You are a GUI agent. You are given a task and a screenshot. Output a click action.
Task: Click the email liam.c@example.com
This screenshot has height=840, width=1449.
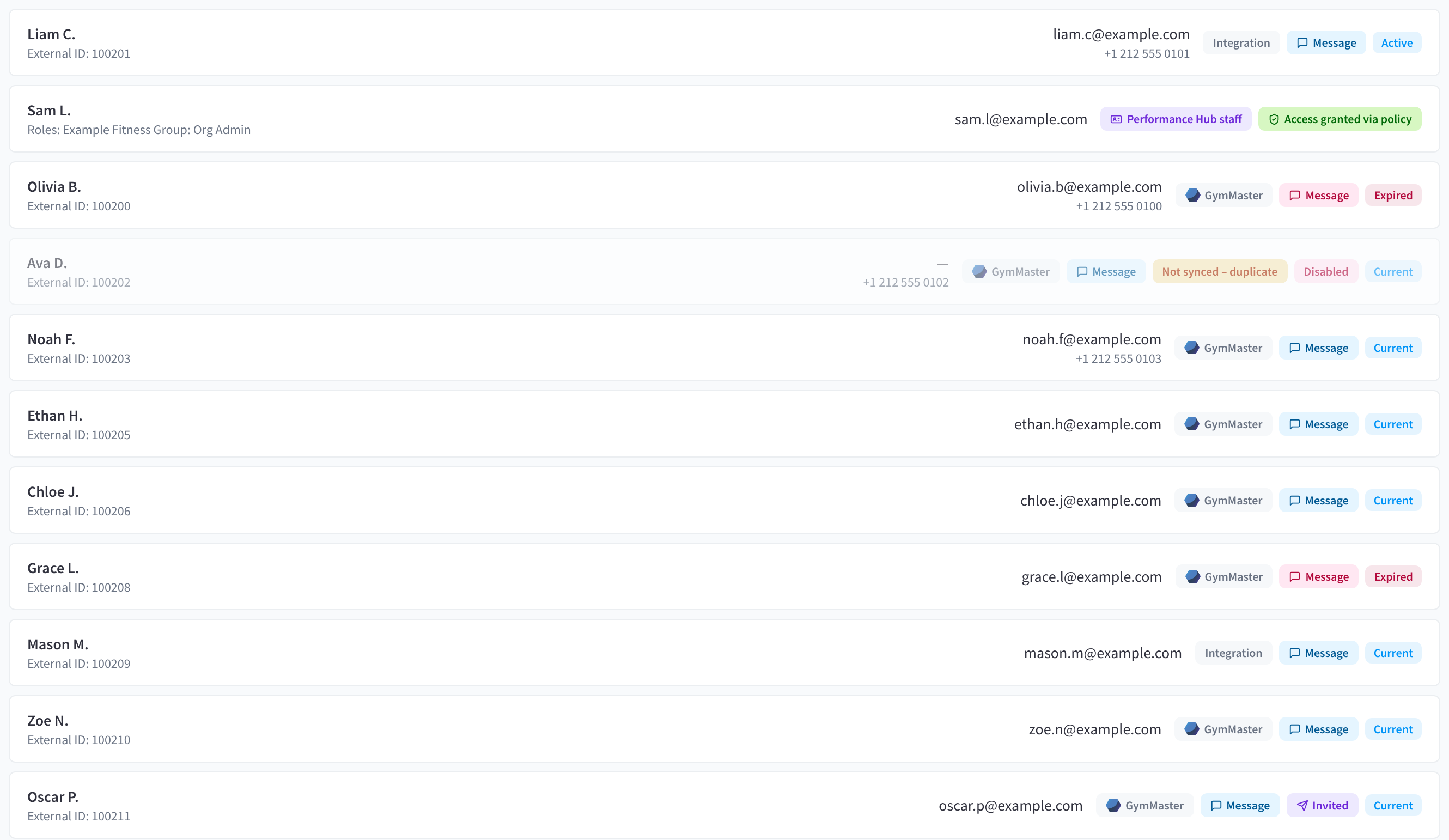1121,34
